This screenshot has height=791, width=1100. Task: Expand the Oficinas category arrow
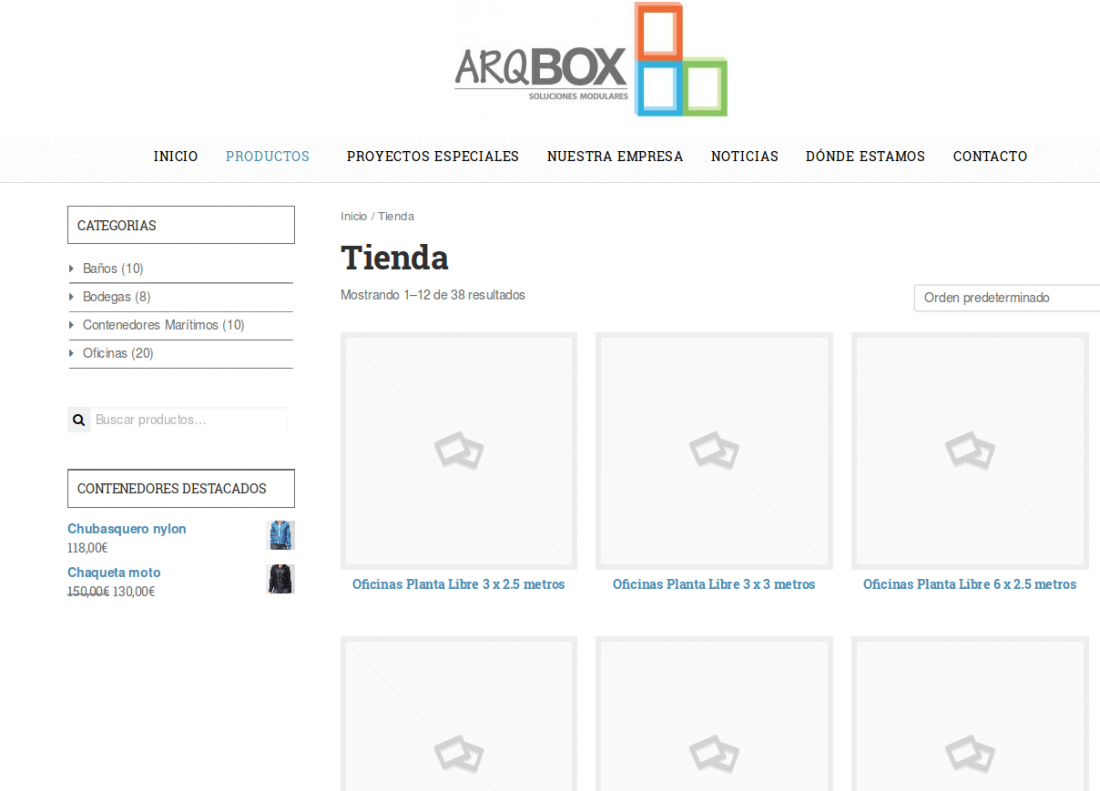72,353
